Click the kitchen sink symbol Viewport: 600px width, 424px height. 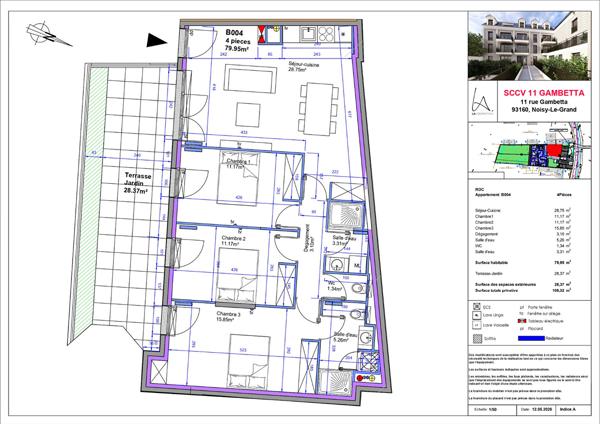tap(308, 34)
